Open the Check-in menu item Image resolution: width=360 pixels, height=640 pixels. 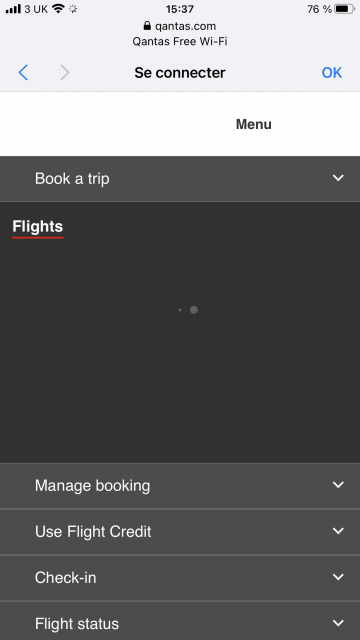click(x=180, y=578)
